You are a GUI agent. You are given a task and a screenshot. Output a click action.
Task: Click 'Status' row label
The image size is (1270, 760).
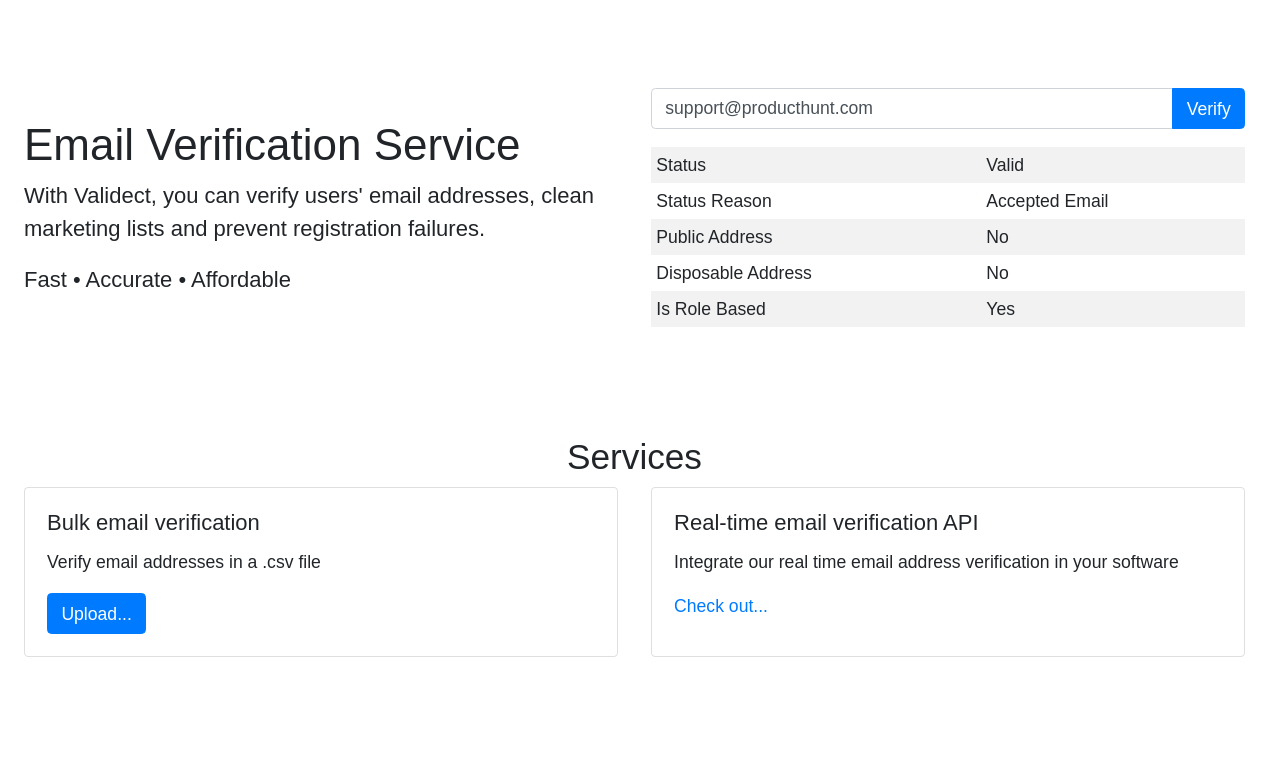(x=681, y=165)
